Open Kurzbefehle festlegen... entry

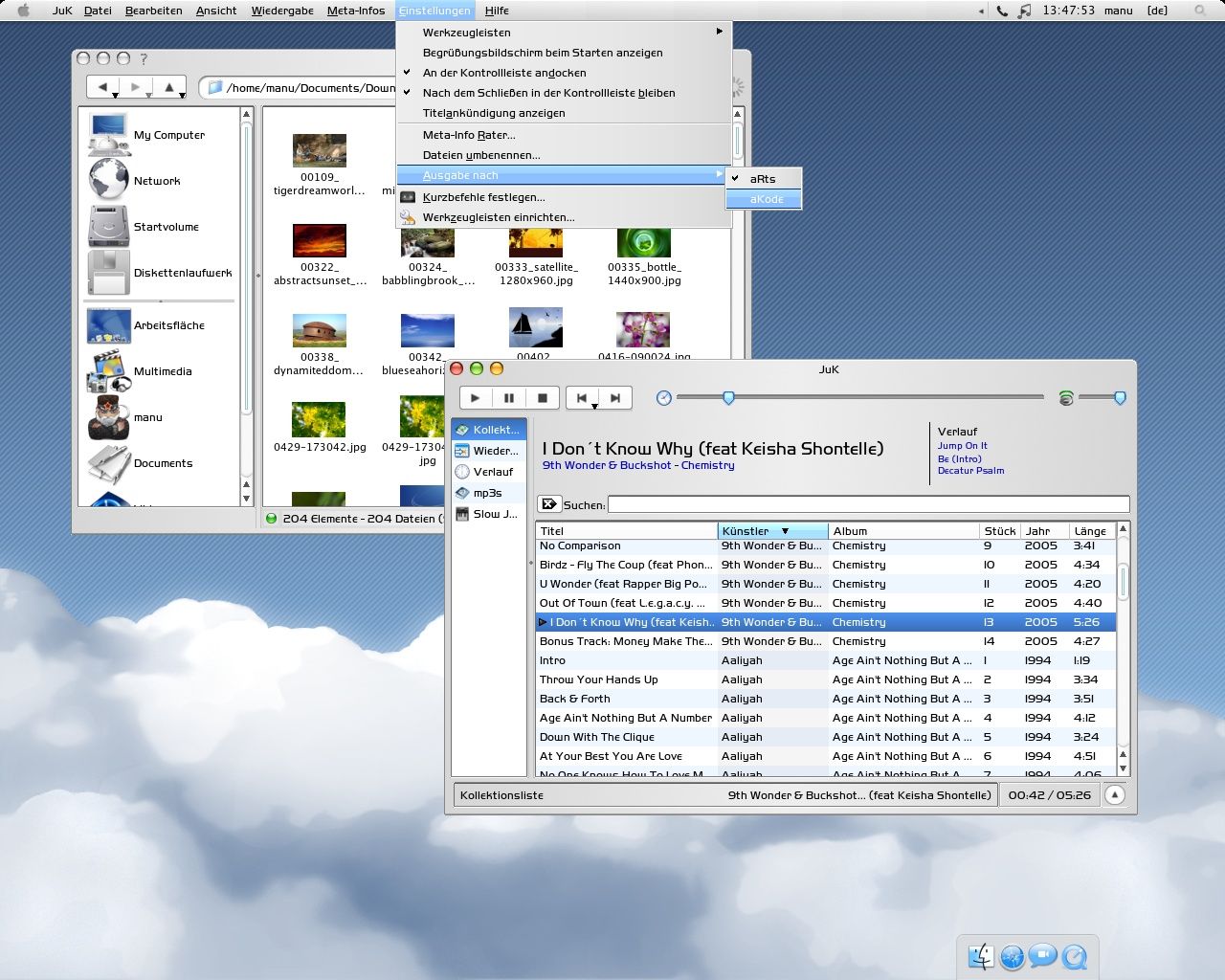564,197
